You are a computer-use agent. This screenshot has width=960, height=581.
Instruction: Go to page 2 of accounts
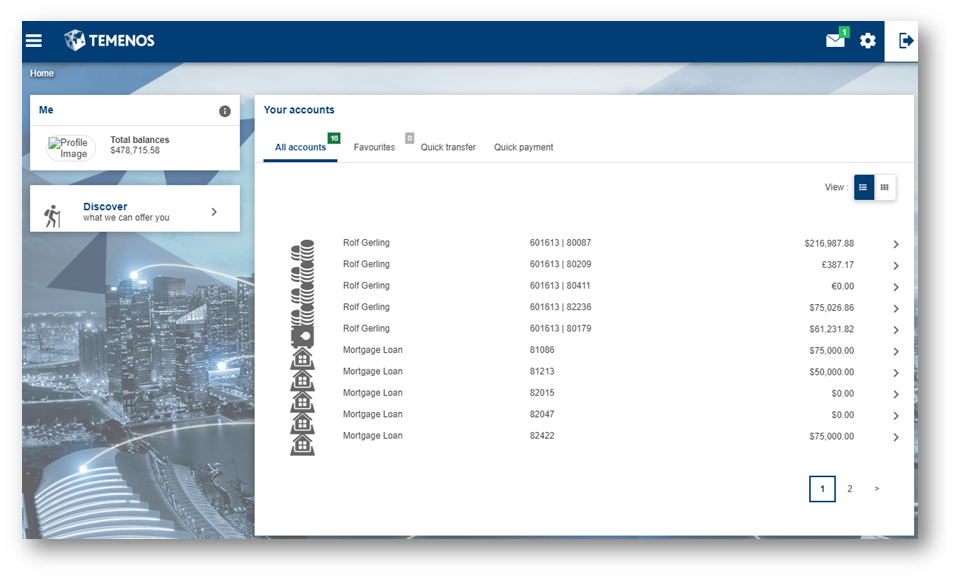(x=850, y=489)
